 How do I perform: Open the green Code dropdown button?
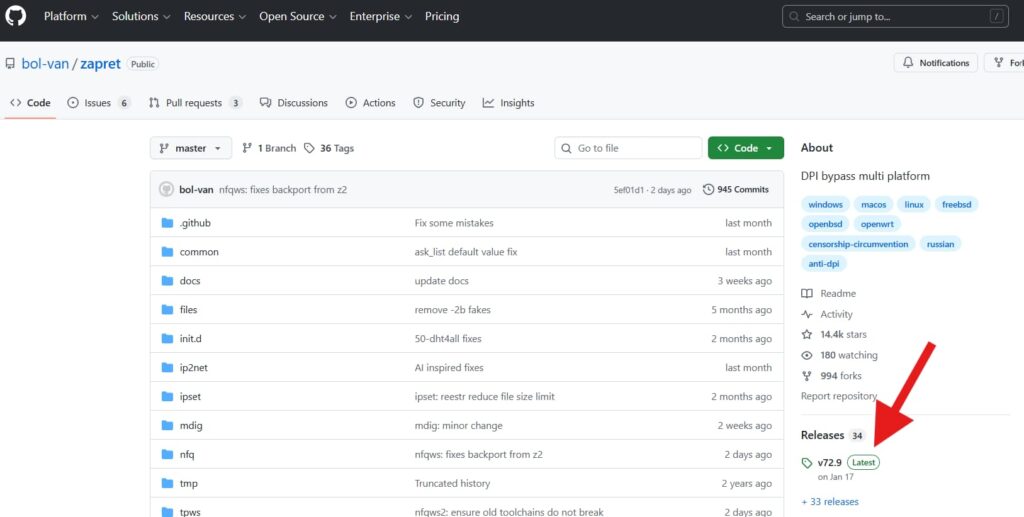[x=745, y=148]
